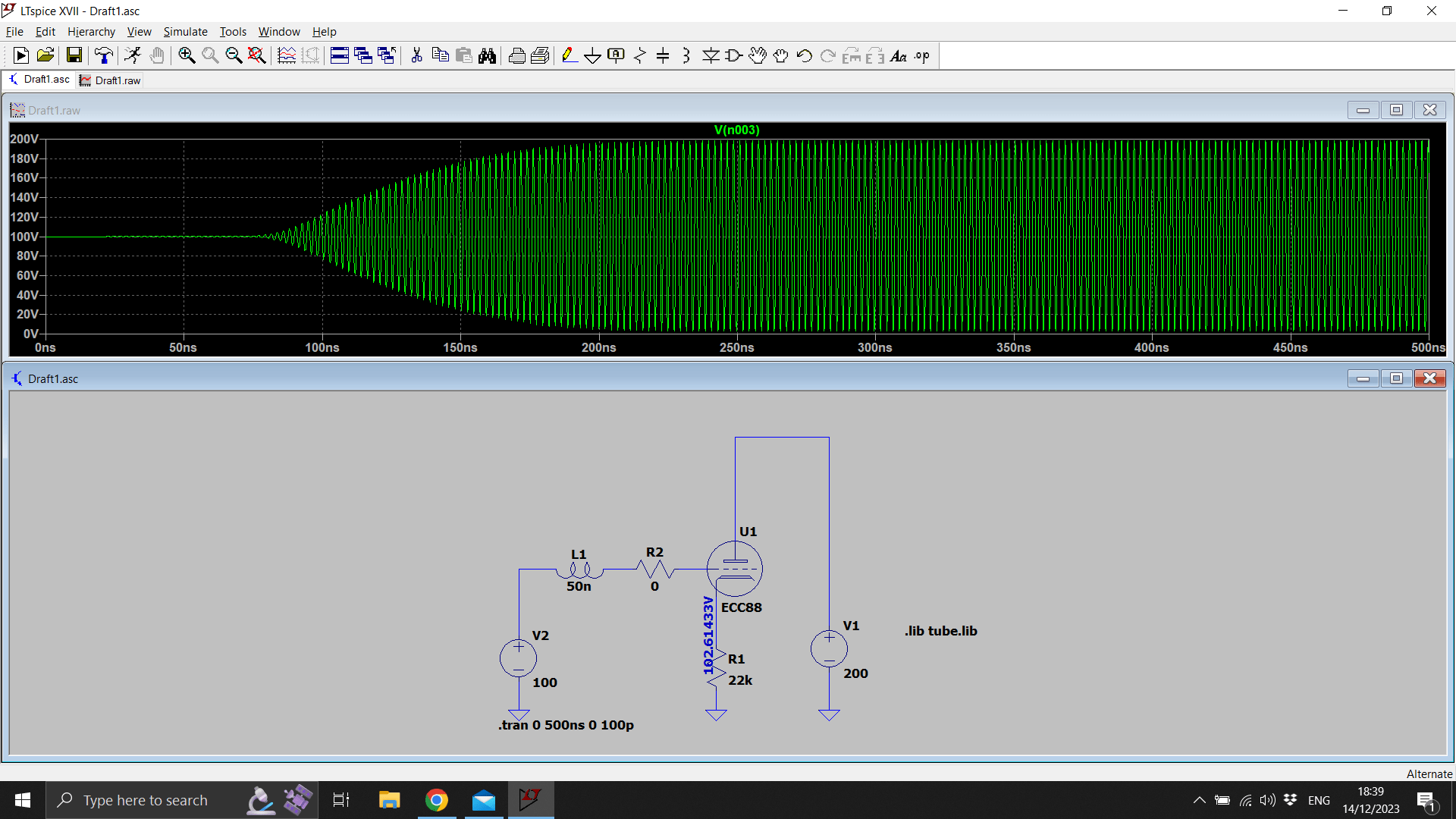Click the .tran 0 500ns directive text

(x=566, y=725)
